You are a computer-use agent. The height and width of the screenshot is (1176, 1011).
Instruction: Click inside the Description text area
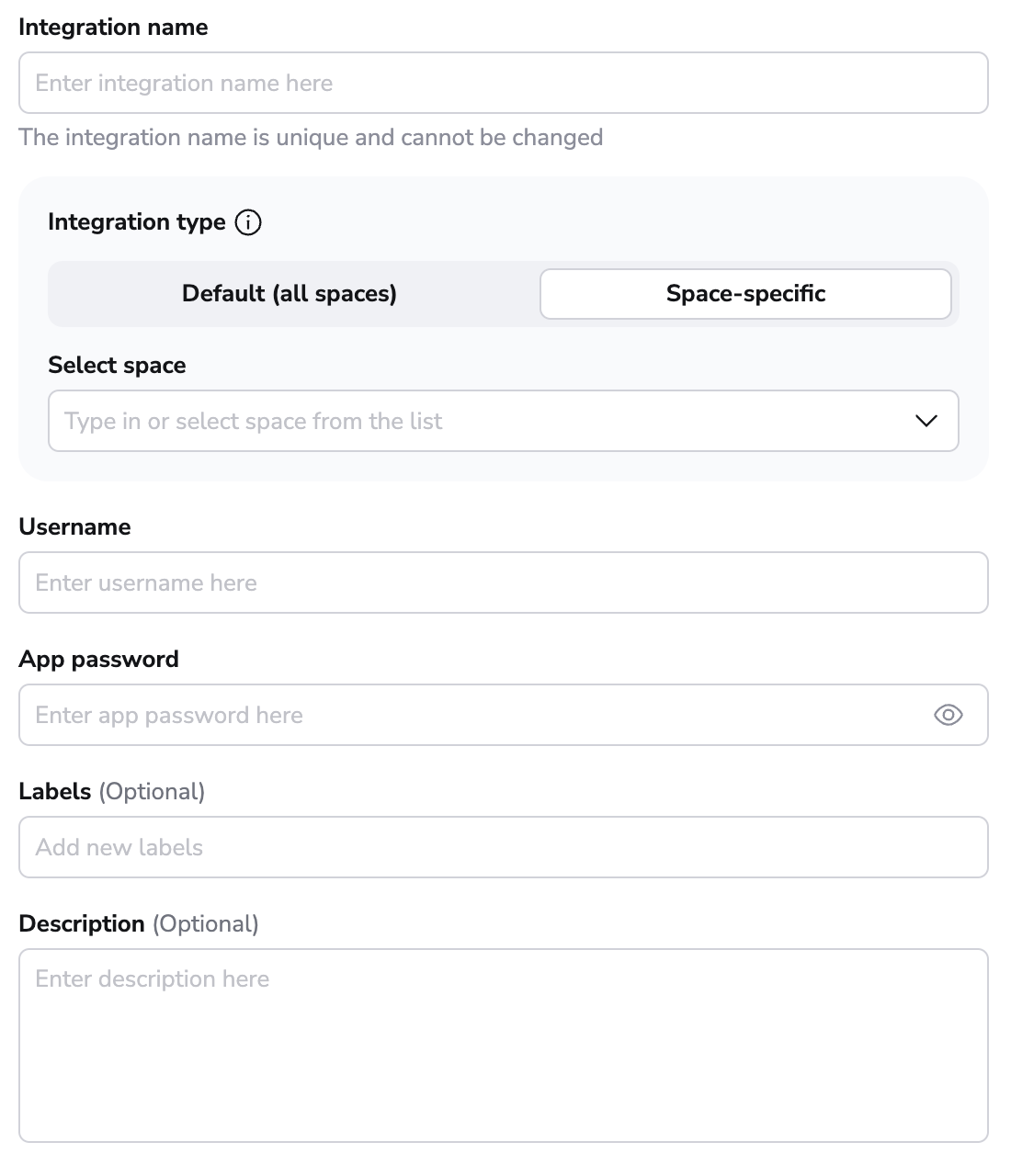point(503,1046)
